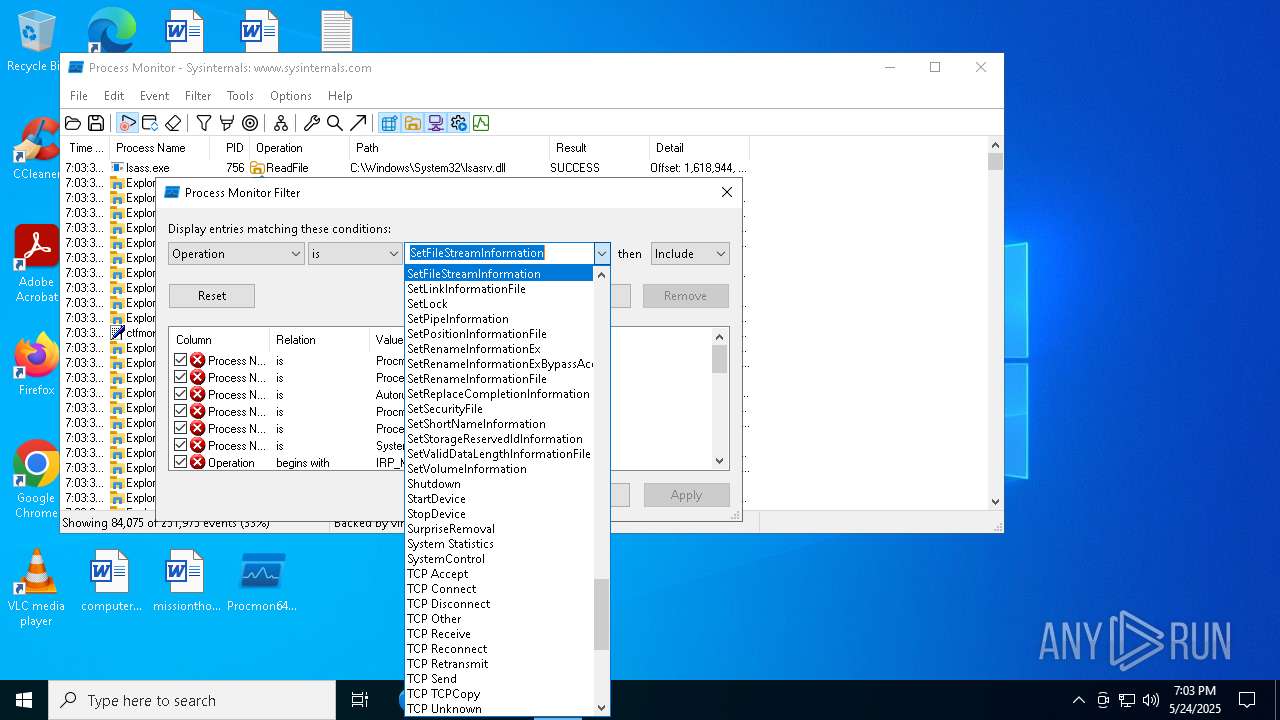The width and height of the screenshot is (1280, 720).
Task: Open the Filter menu
Action: click(198, 96)
